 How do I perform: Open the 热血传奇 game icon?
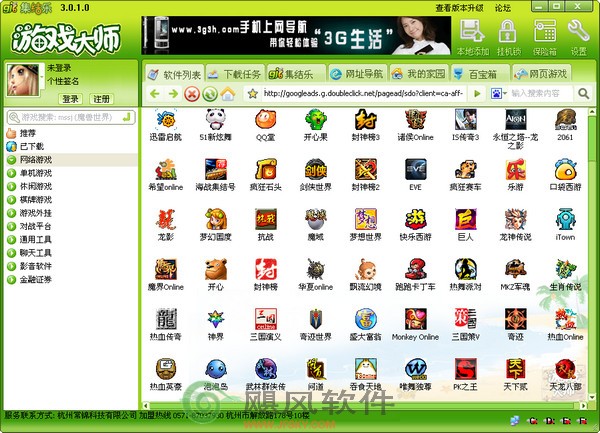166,319
